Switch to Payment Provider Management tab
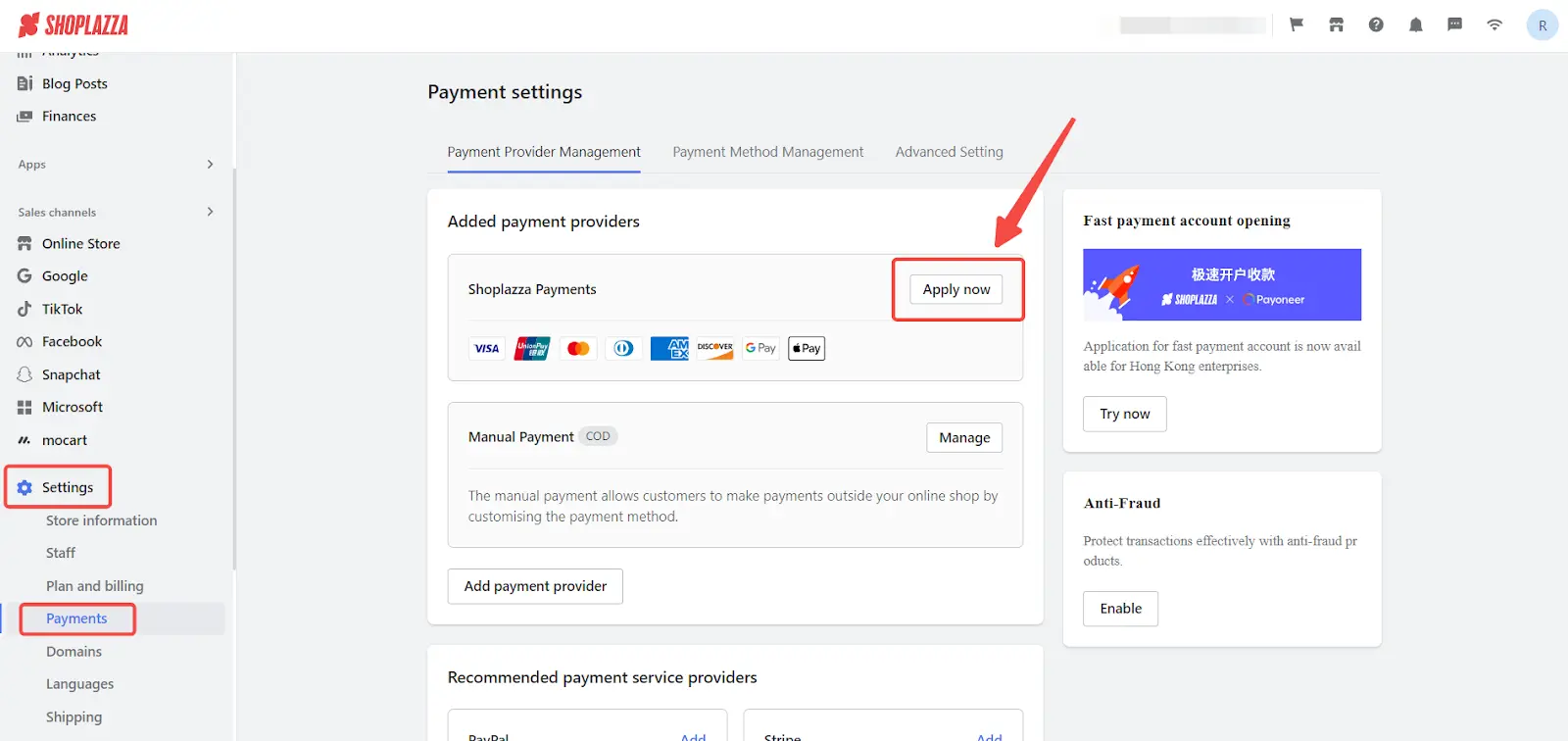Viewport: 1568px width, 741px height. pyautogui.click(x=544, y=152)
